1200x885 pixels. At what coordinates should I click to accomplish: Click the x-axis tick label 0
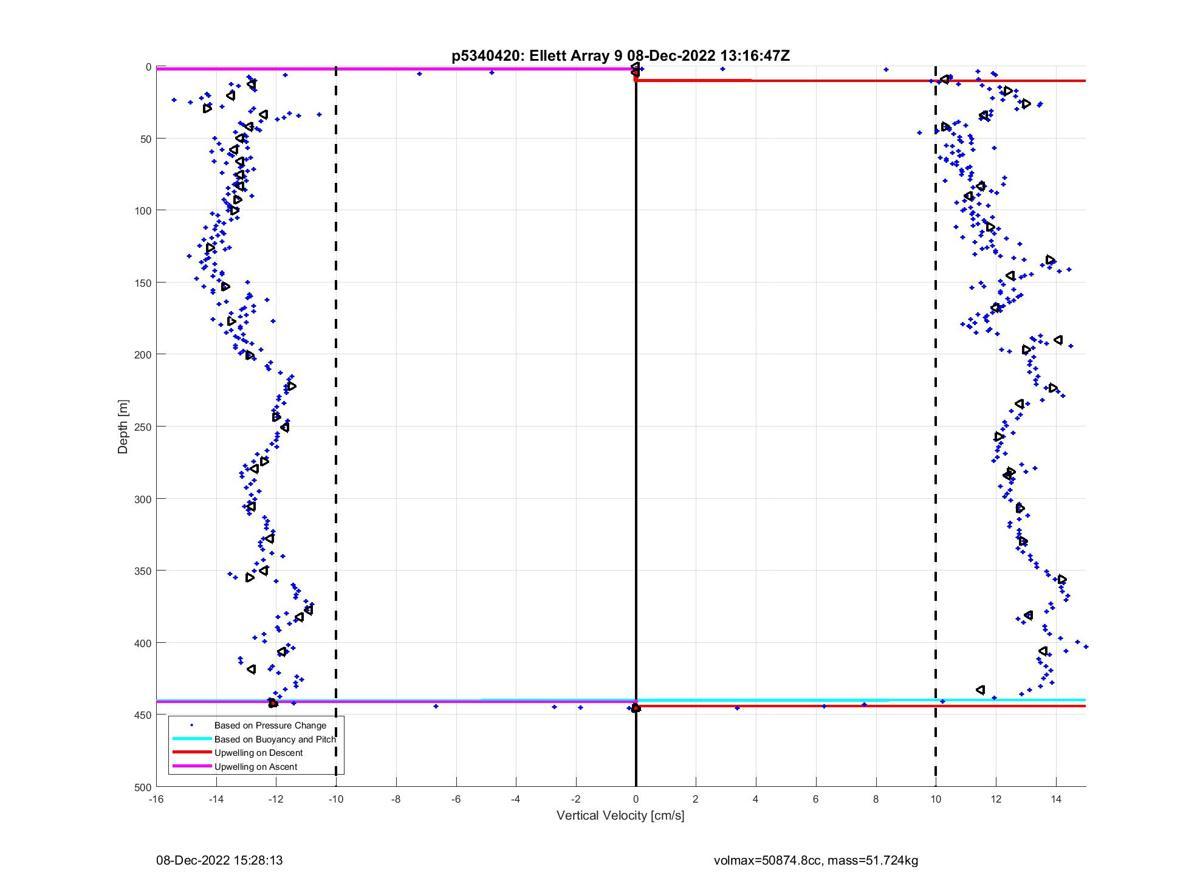coord(636,799)
